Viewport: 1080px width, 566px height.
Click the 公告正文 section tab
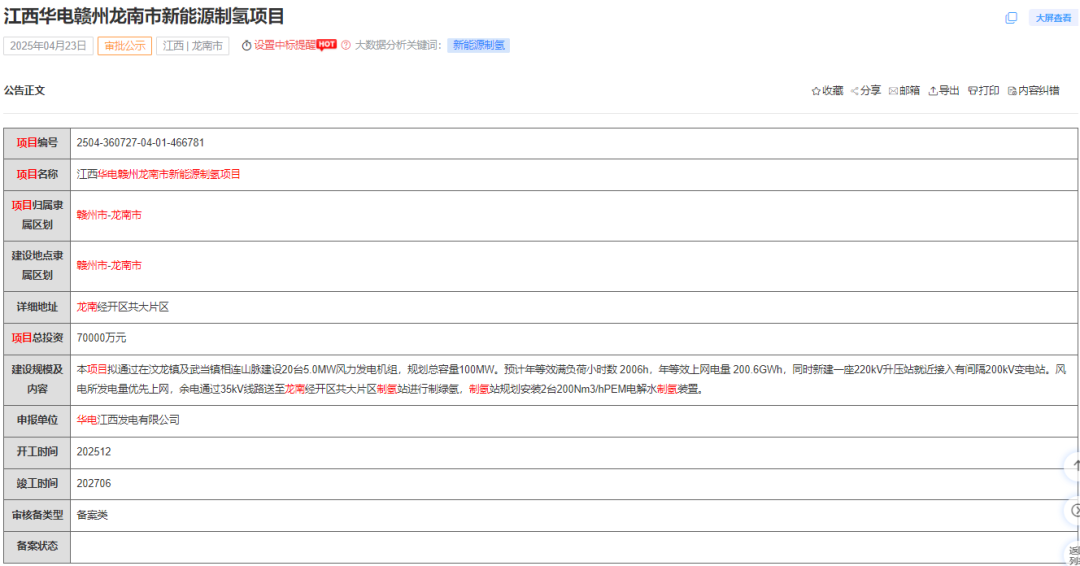click(24, 90)
